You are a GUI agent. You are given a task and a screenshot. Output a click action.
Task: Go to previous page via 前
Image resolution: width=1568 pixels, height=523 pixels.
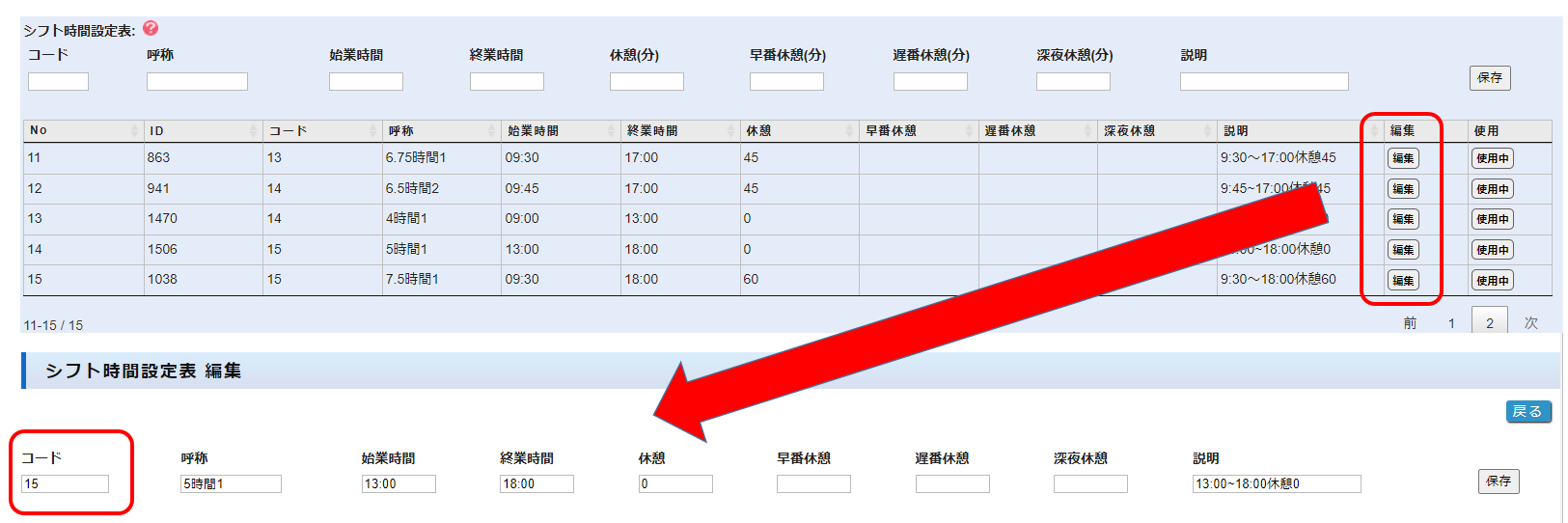(1410, 323)
